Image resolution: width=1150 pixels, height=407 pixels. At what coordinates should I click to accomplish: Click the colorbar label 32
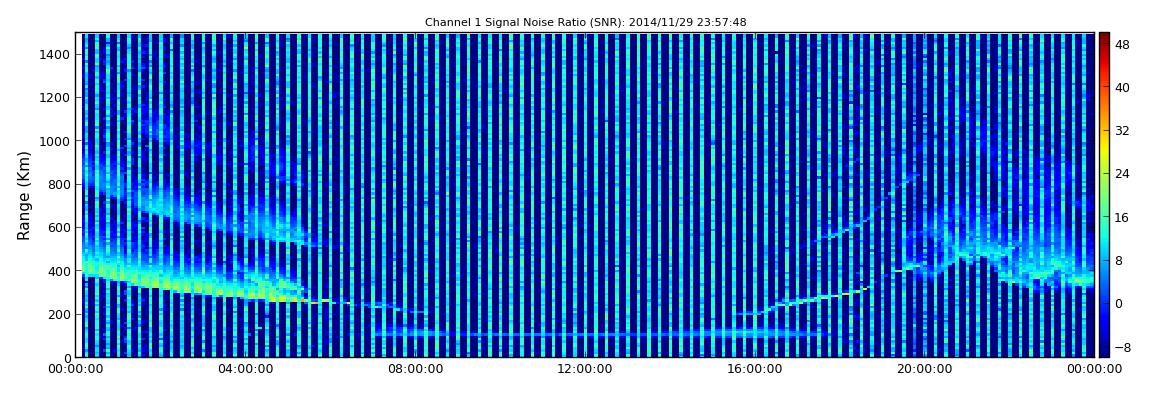click(1122, 131)
